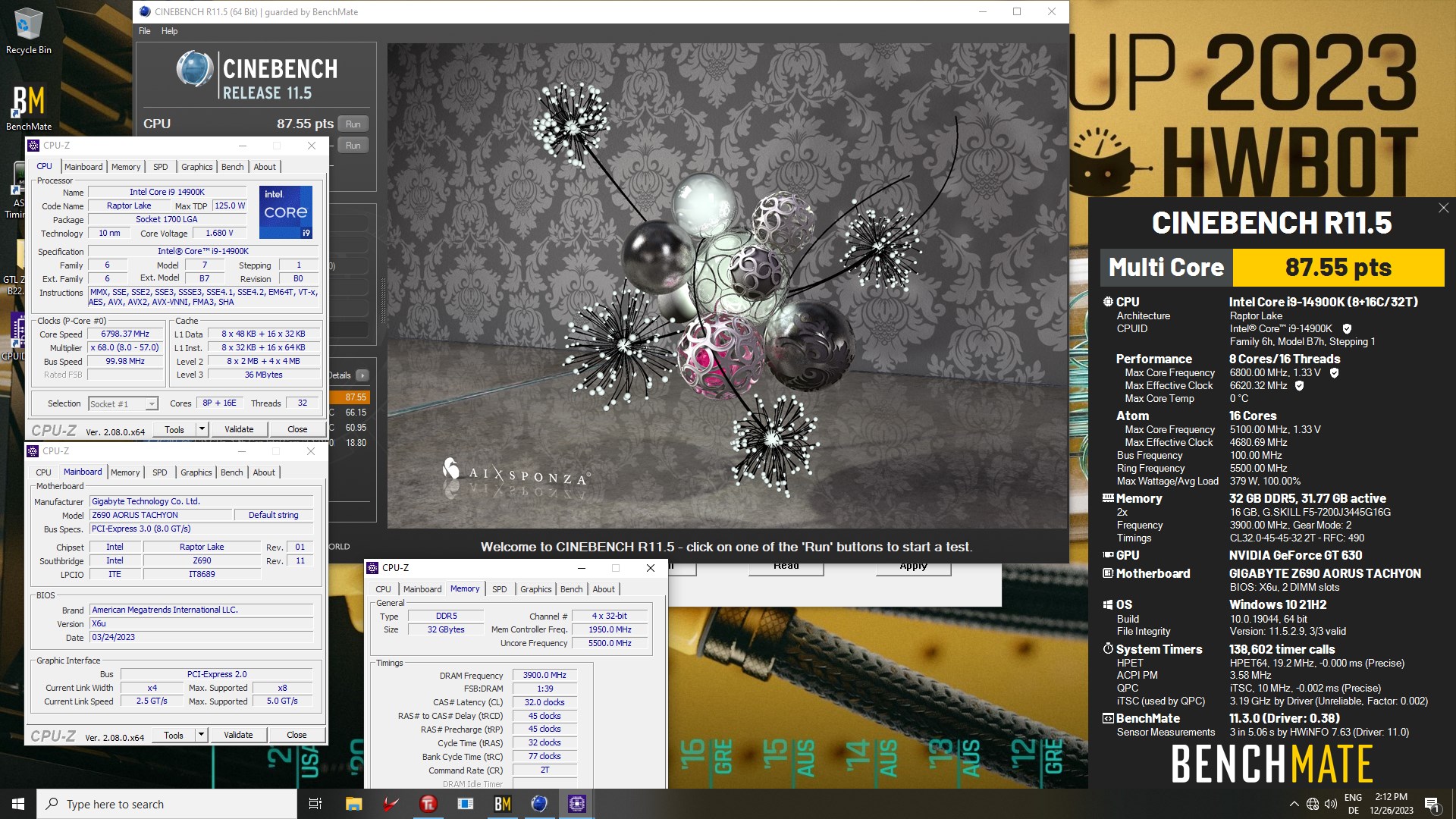Select About tab in CPU-Z Memory window
The width and height of the screenshot is (1456, 819).
point(604,589)
